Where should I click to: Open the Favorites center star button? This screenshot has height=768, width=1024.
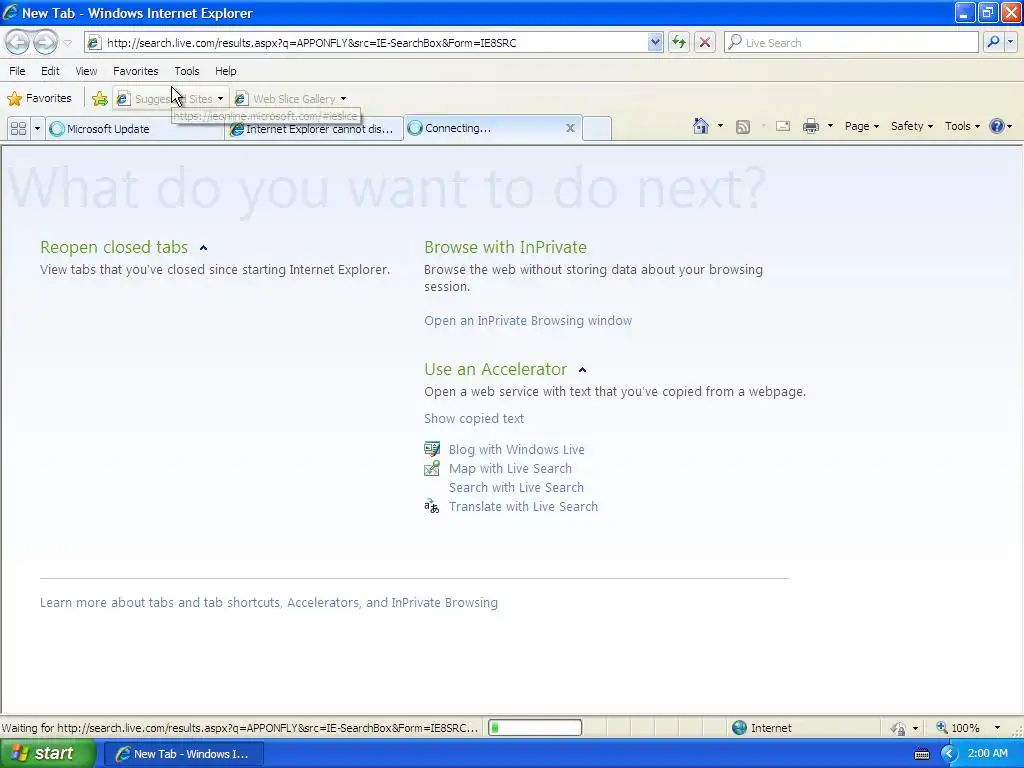[x=39, y=99]
